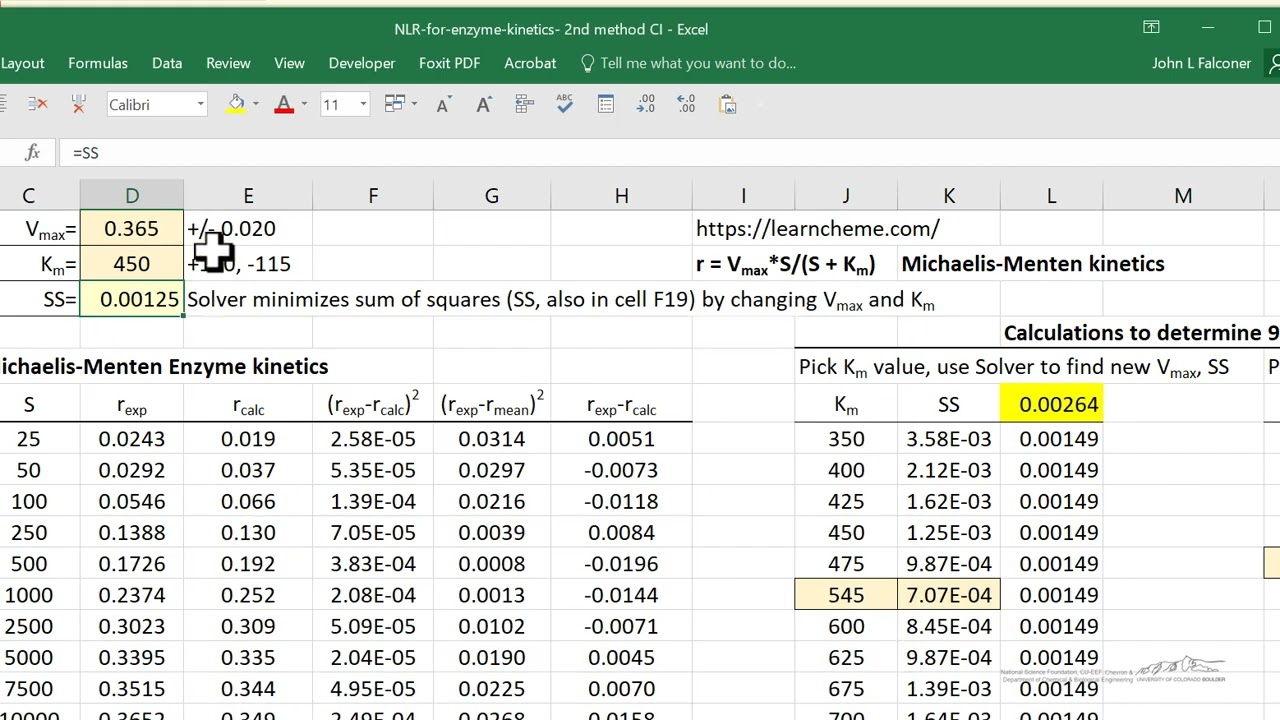Decrease font size with small A icon
1280x720 pixels.
pyautogui.click(x=443, y=105)
